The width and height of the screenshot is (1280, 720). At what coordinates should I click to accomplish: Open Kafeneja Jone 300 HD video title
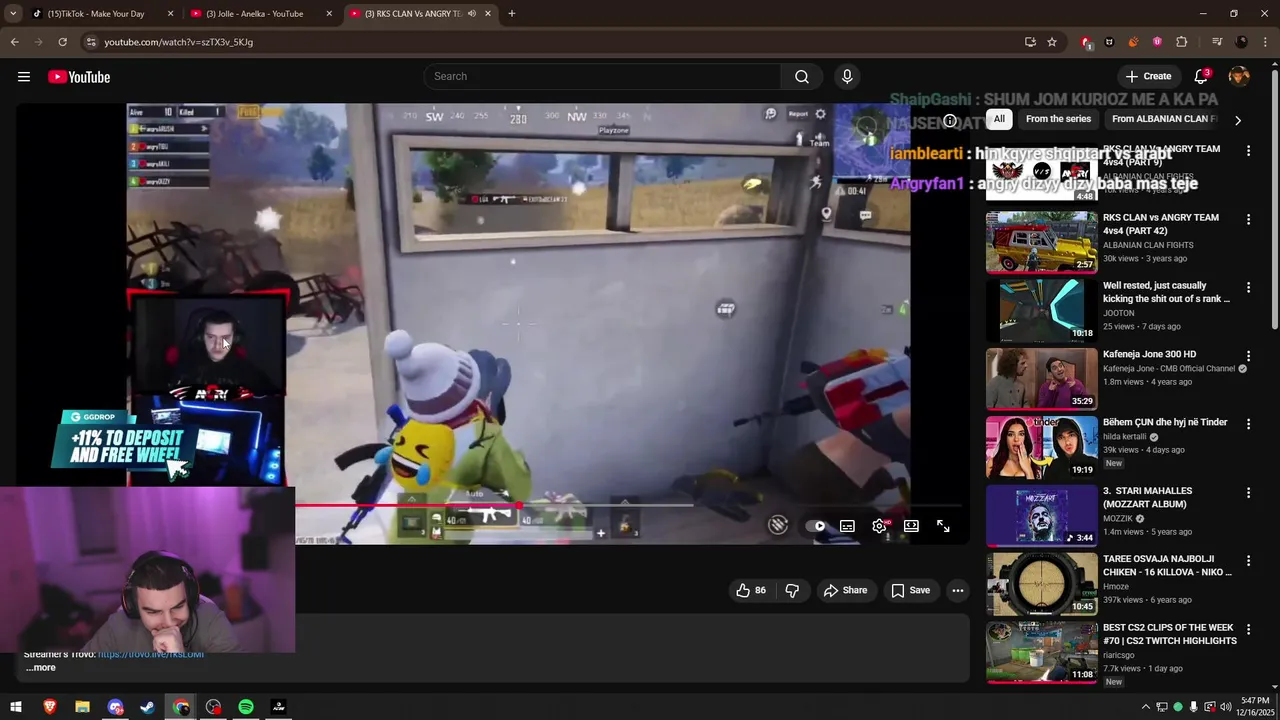pyautogui.click(x=1149, y=354)
